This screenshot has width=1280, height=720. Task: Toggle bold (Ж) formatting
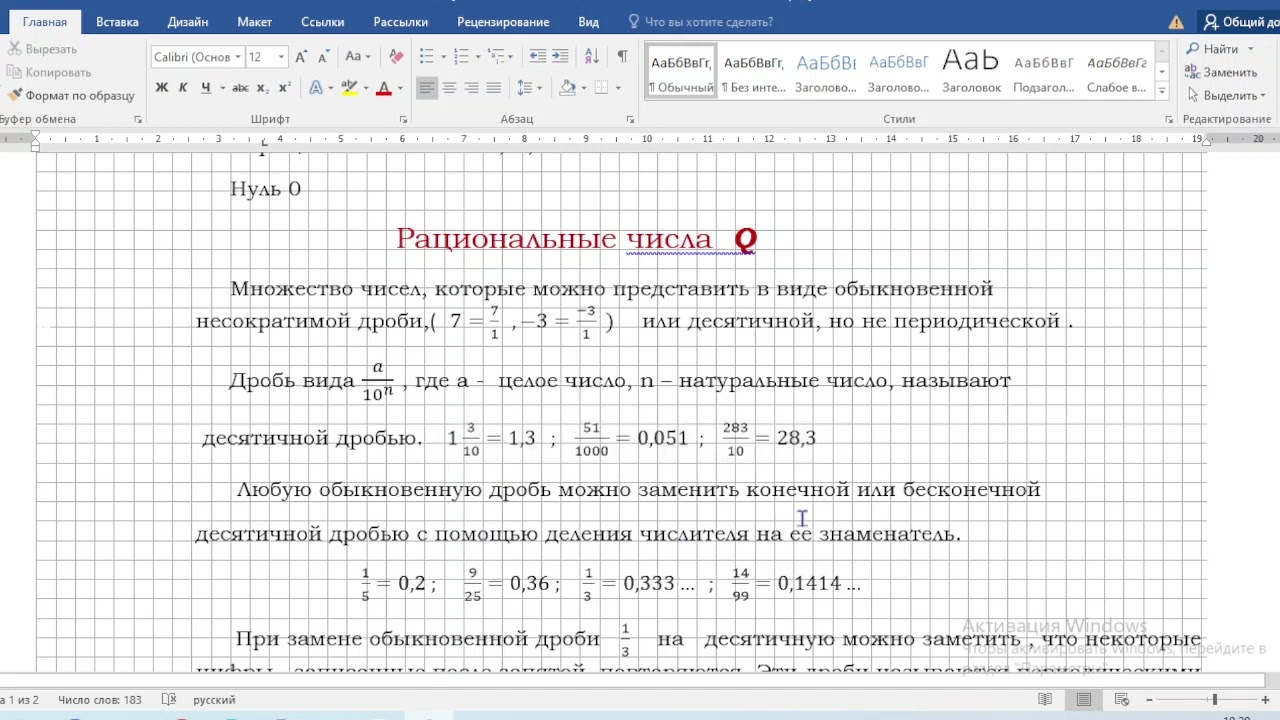tap(161, 88)
